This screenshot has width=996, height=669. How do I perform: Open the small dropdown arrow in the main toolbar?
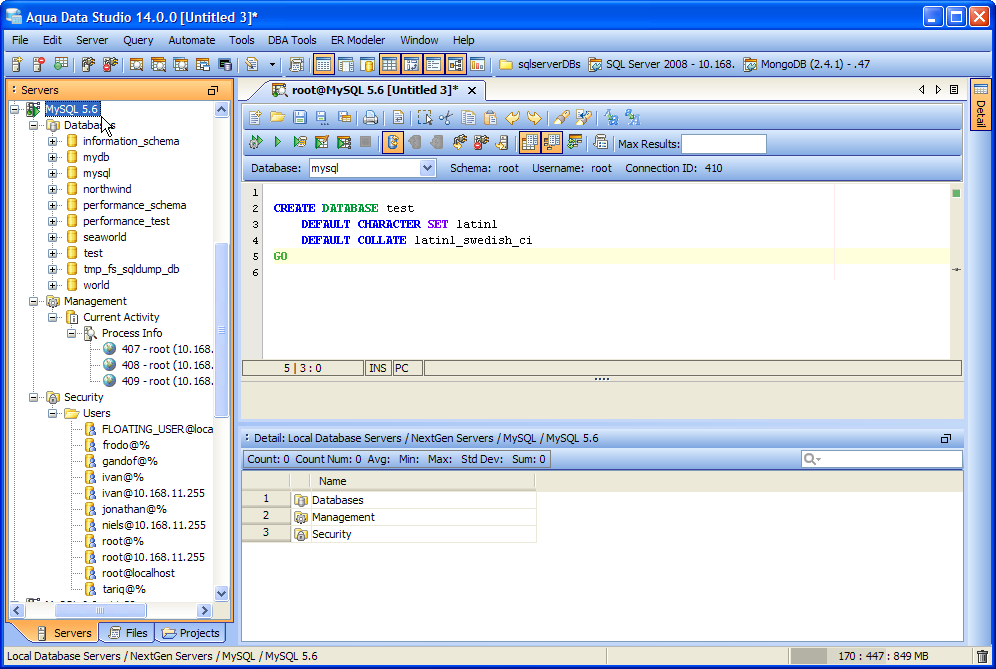[273, 64]
